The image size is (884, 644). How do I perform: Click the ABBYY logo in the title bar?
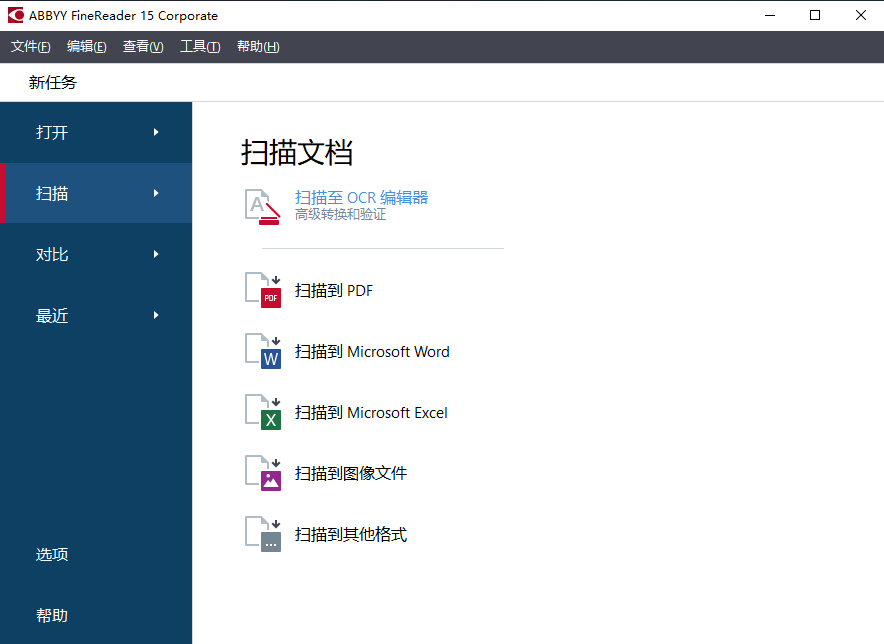tap(14, 14)
